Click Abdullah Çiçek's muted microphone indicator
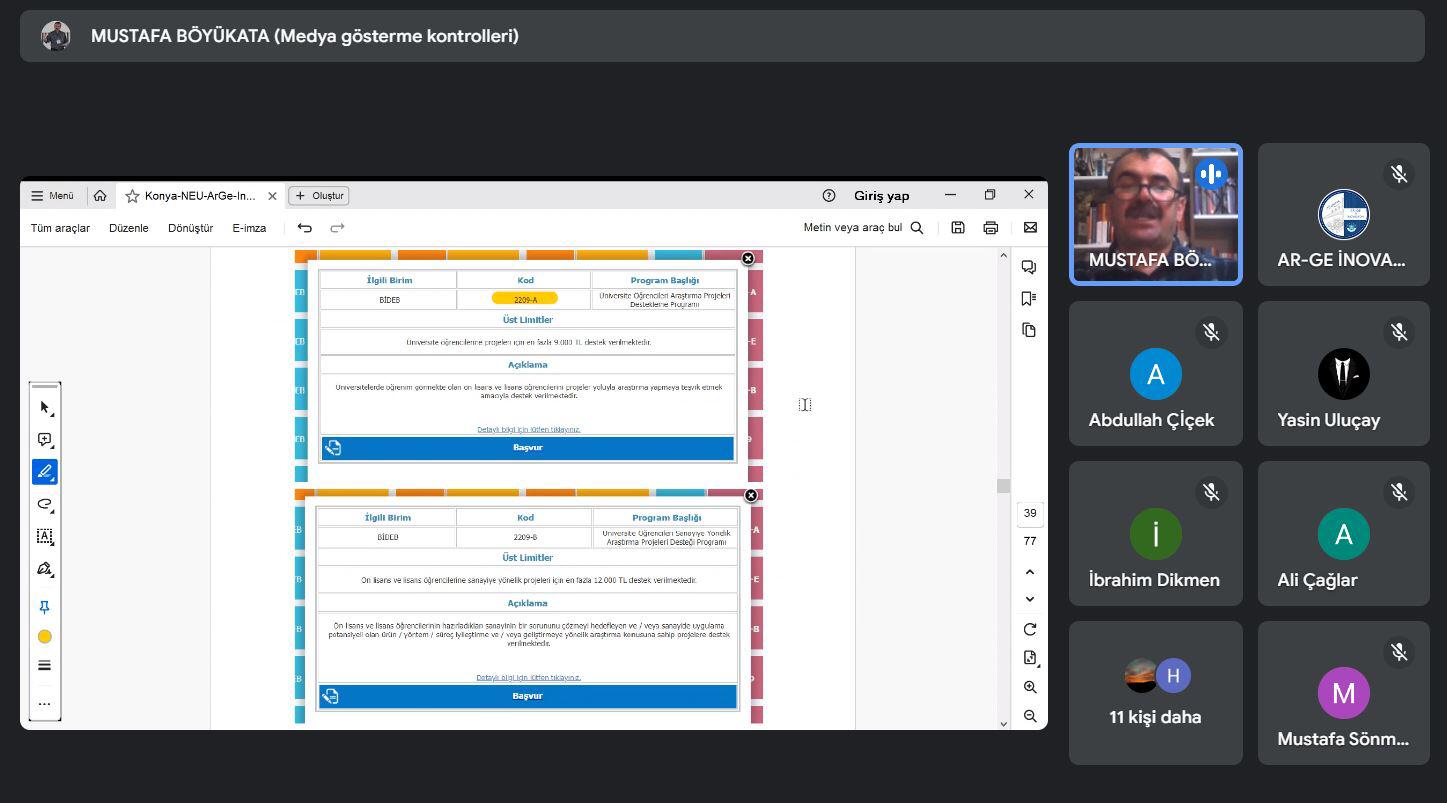1447x803 pixels. [1211, 332]
